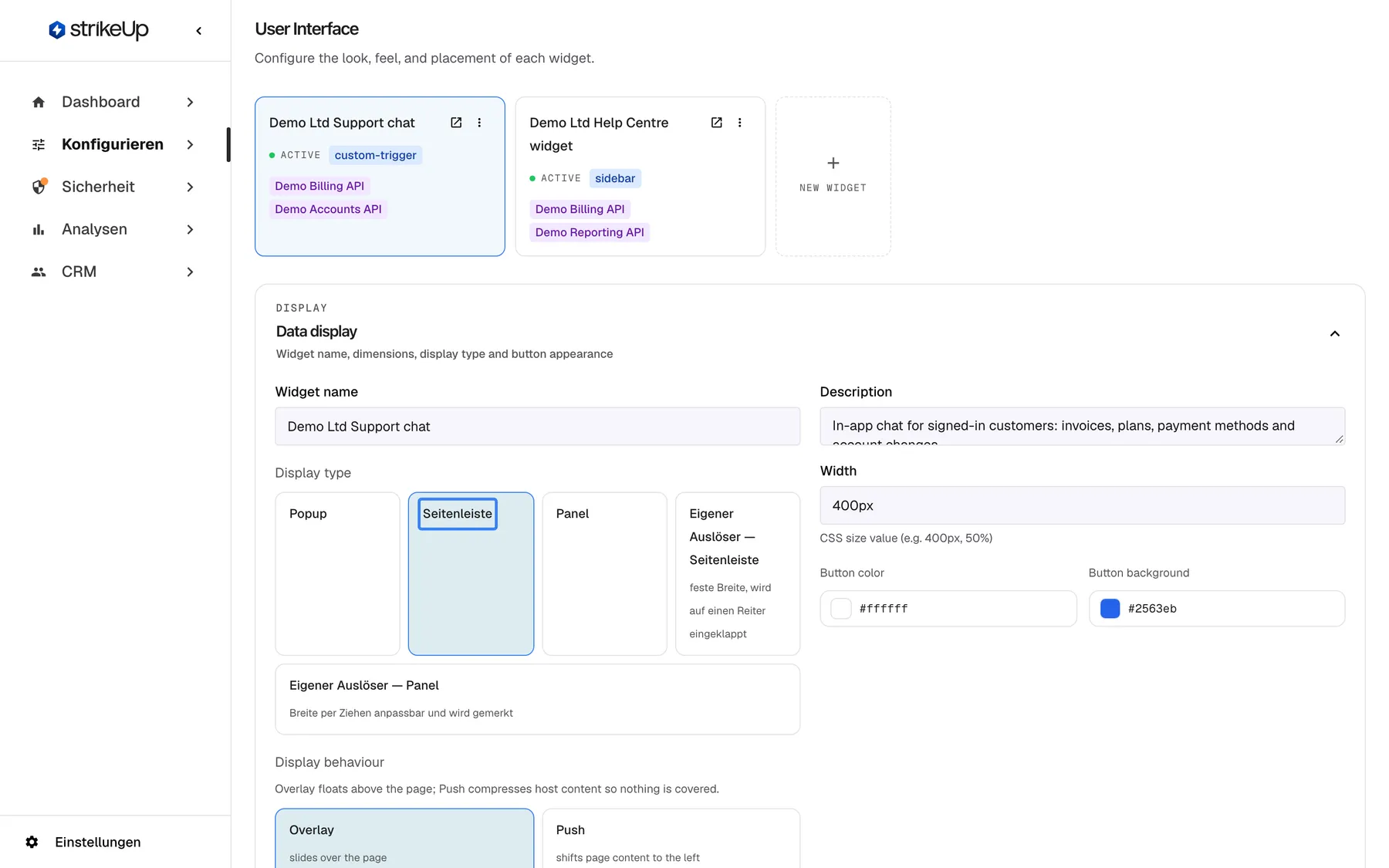Collapse the Data display section
Viewport: 1389px width, 868px height.
click(1334, 333)
